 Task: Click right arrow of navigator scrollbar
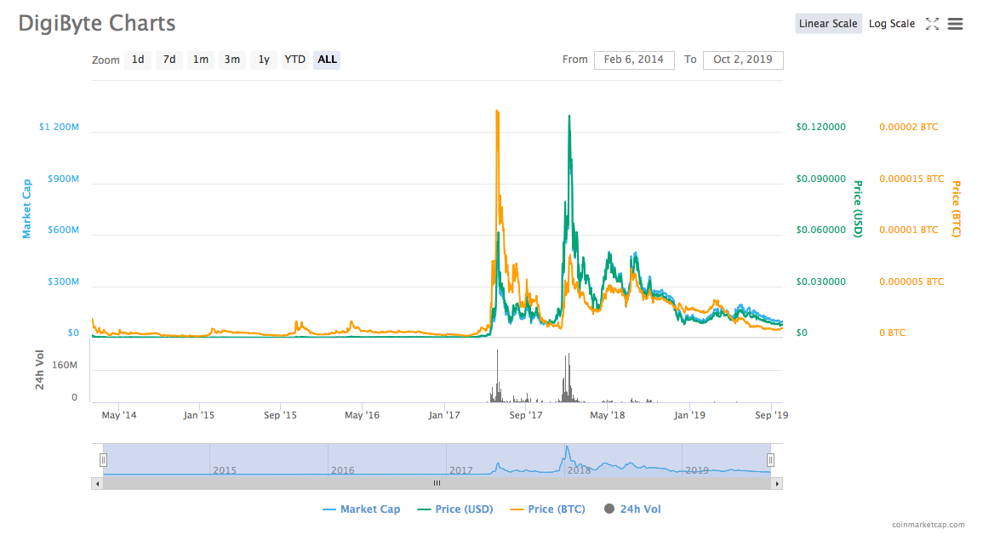click(x=777, y=483)
